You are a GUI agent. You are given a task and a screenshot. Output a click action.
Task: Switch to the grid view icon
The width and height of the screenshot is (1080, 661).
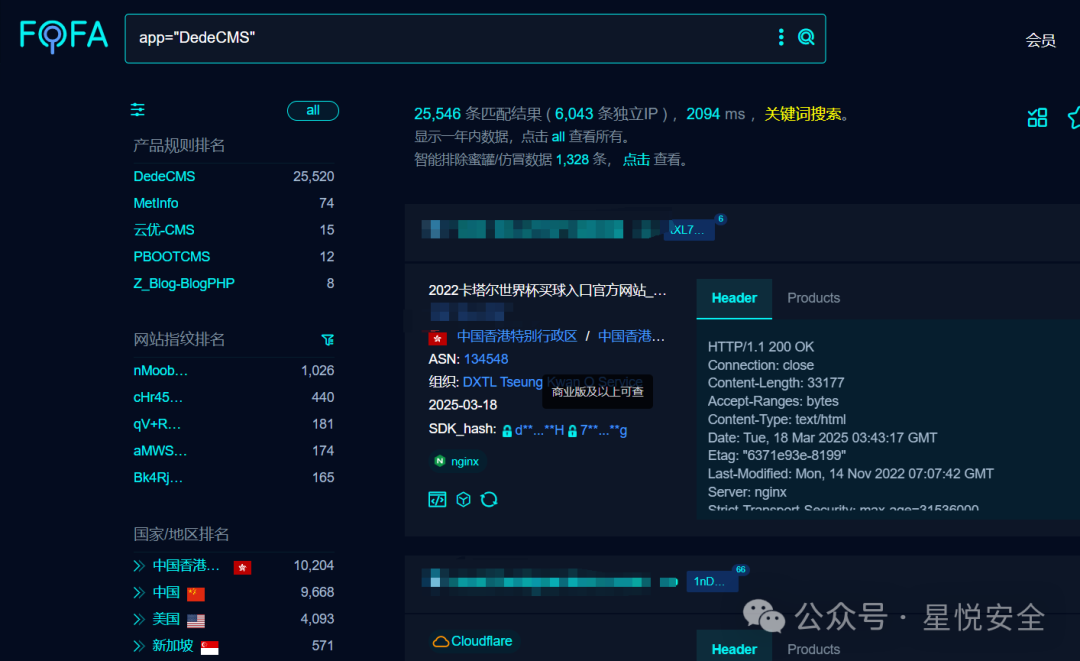1037,118
